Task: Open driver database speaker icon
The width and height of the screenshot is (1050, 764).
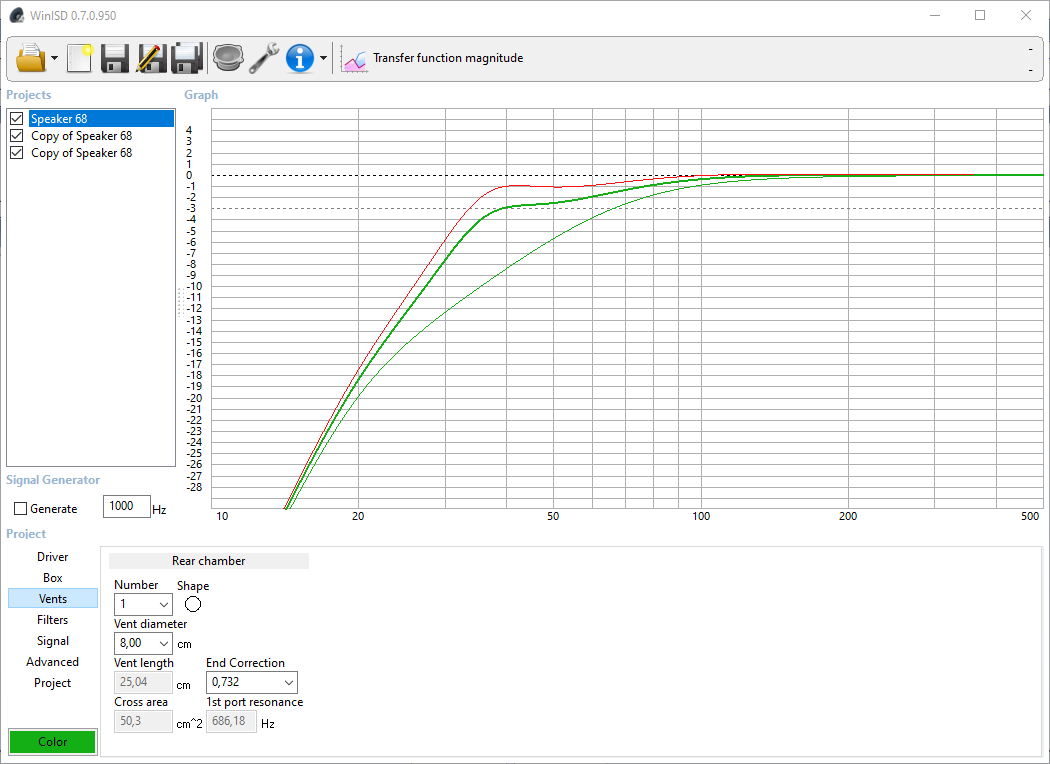Action: 228,58
